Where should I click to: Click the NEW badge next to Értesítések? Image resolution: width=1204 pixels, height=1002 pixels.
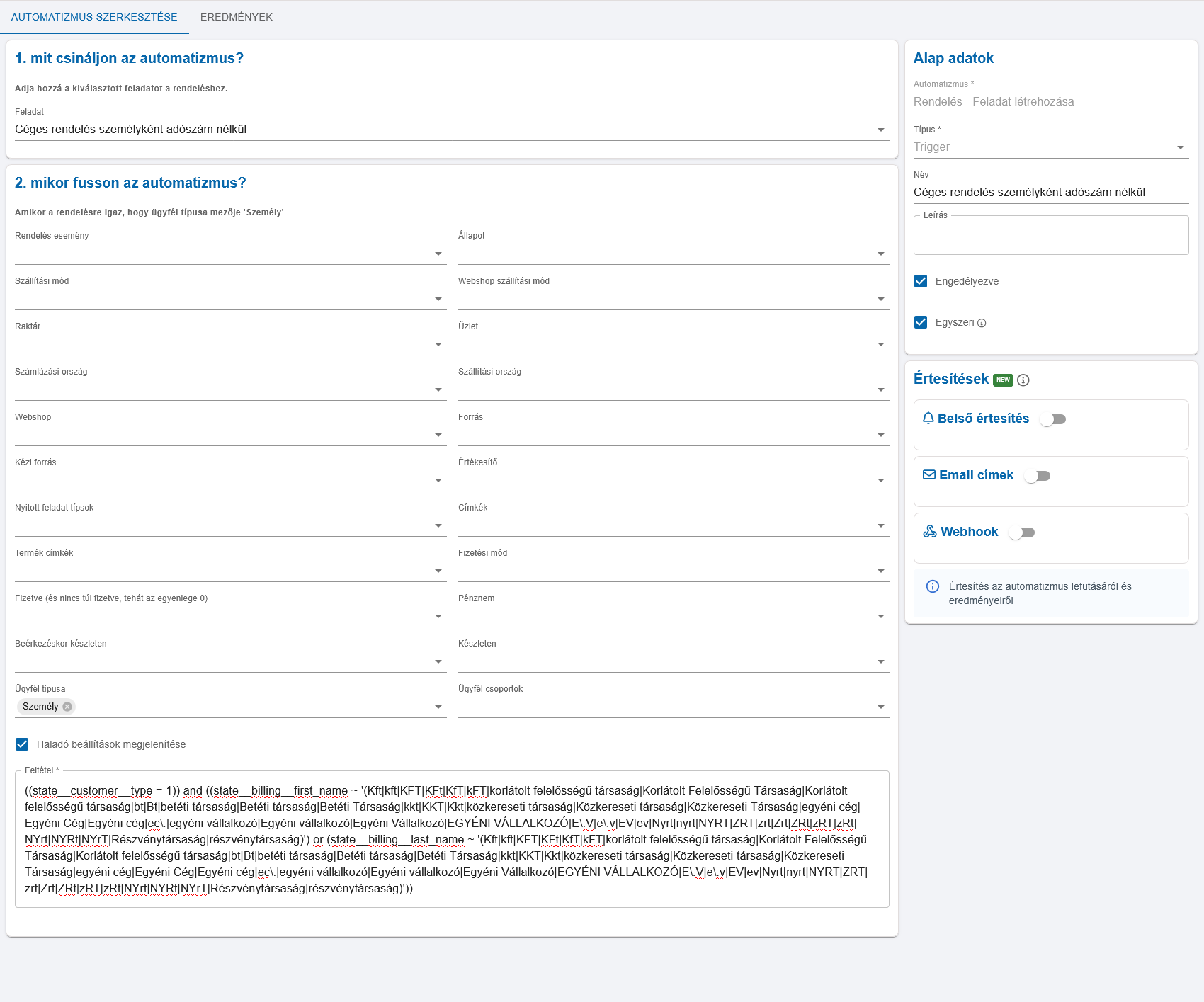1003,380
